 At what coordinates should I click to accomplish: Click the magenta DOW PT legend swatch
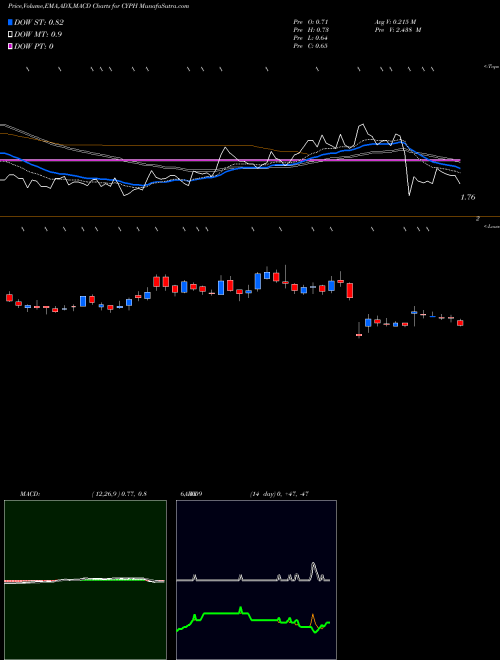pos(11,46)
